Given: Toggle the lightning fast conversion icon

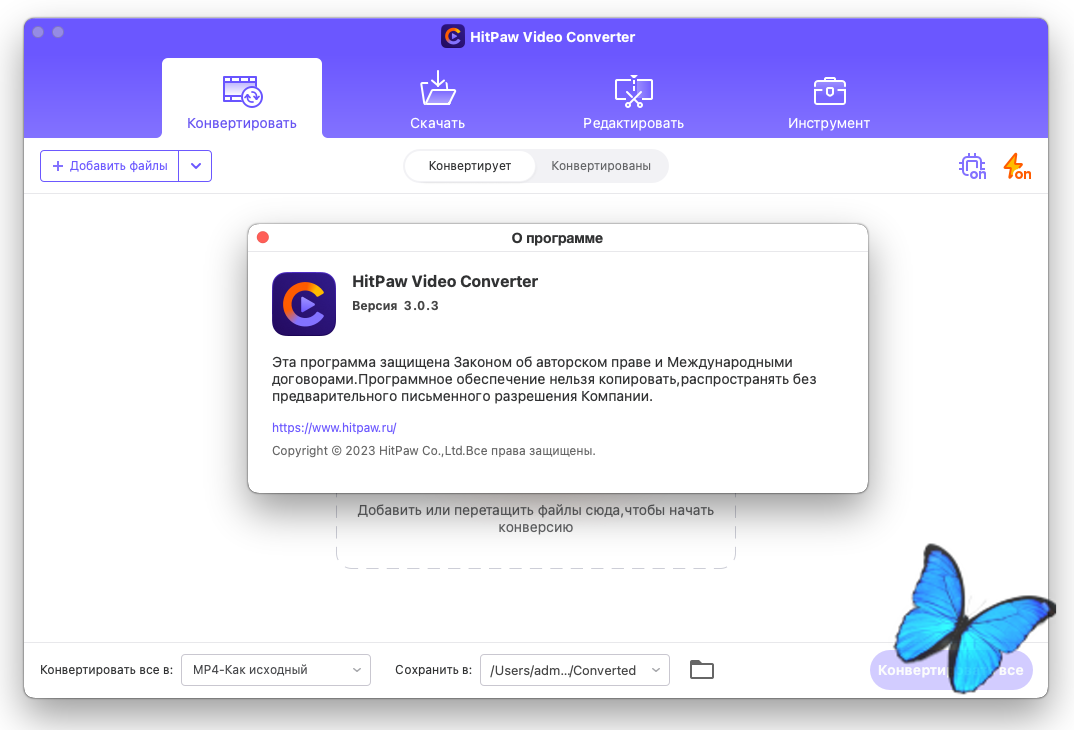Looking at the screenshot, I should pos(1016,166).
